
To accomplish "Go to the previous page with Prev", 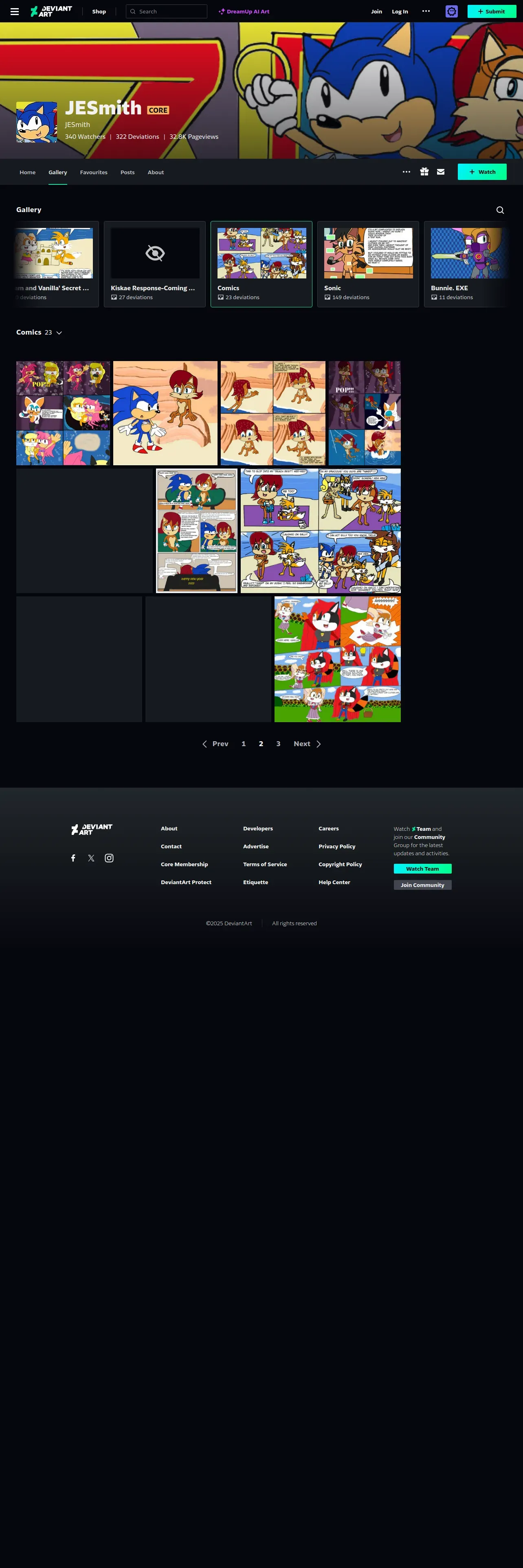I will pyautogui.click(x=215, y=744).
